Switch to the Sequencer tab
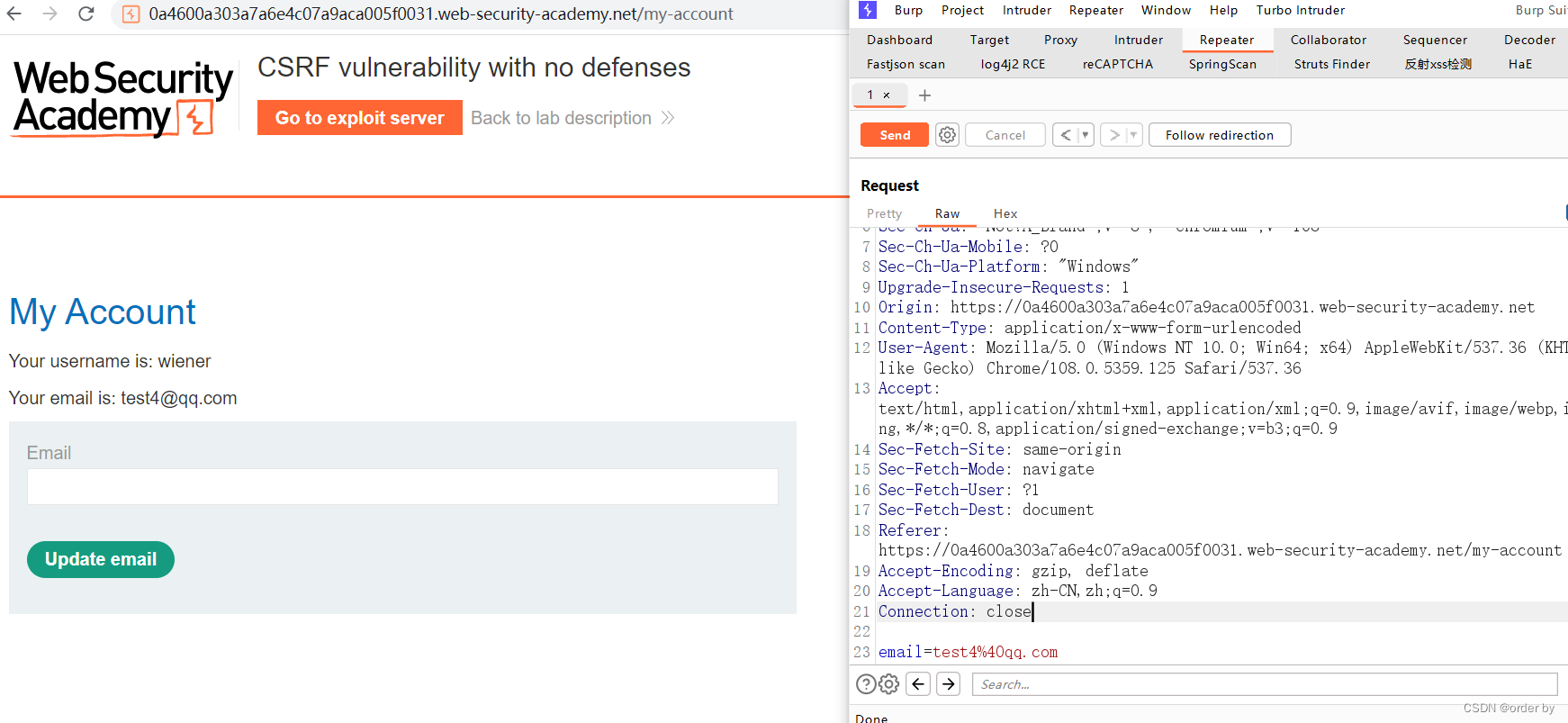Screen dimensions: 1568x723 [x=1435, y=40]
